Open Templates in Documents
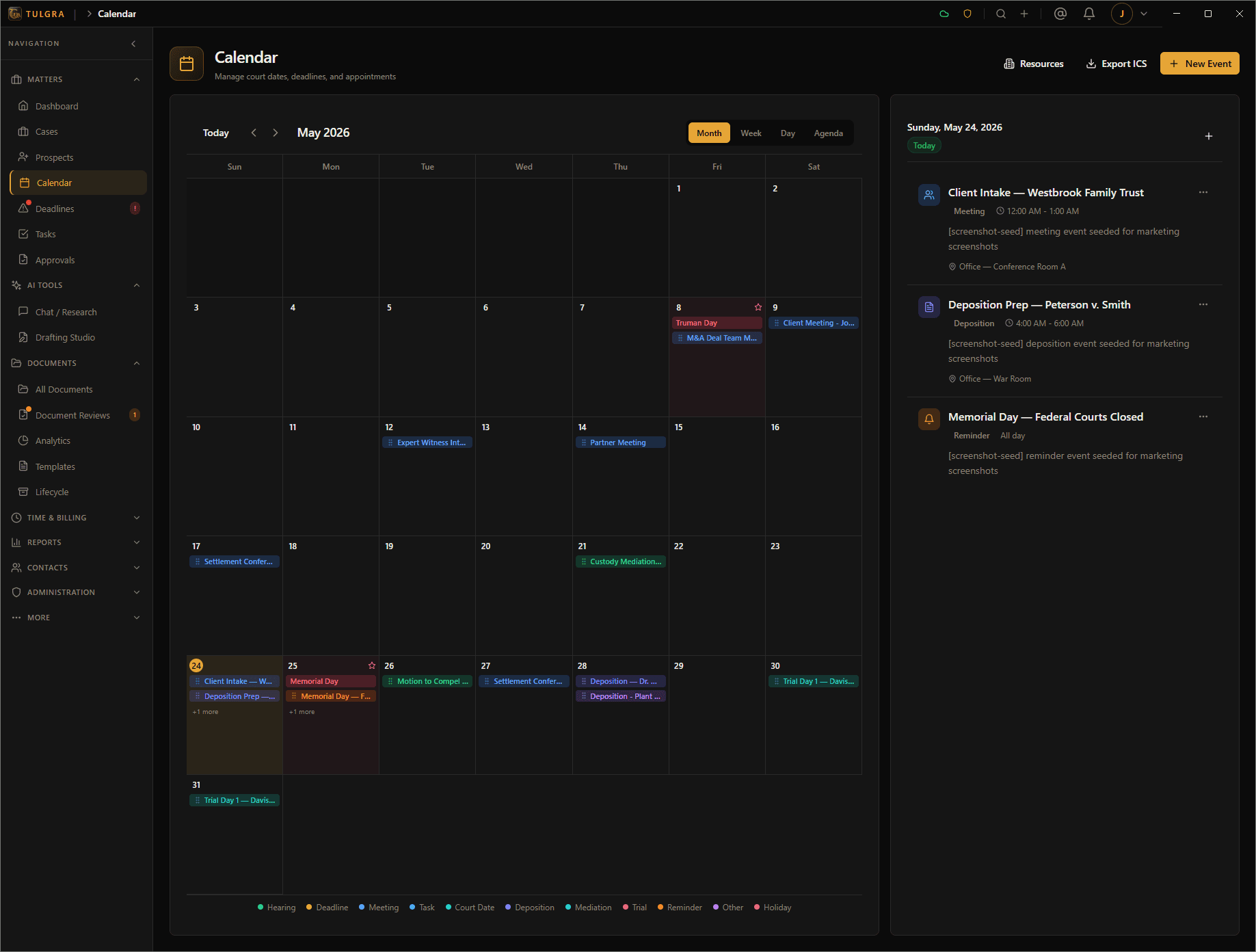Screen dimensions: 1256x952 point(78,466)
